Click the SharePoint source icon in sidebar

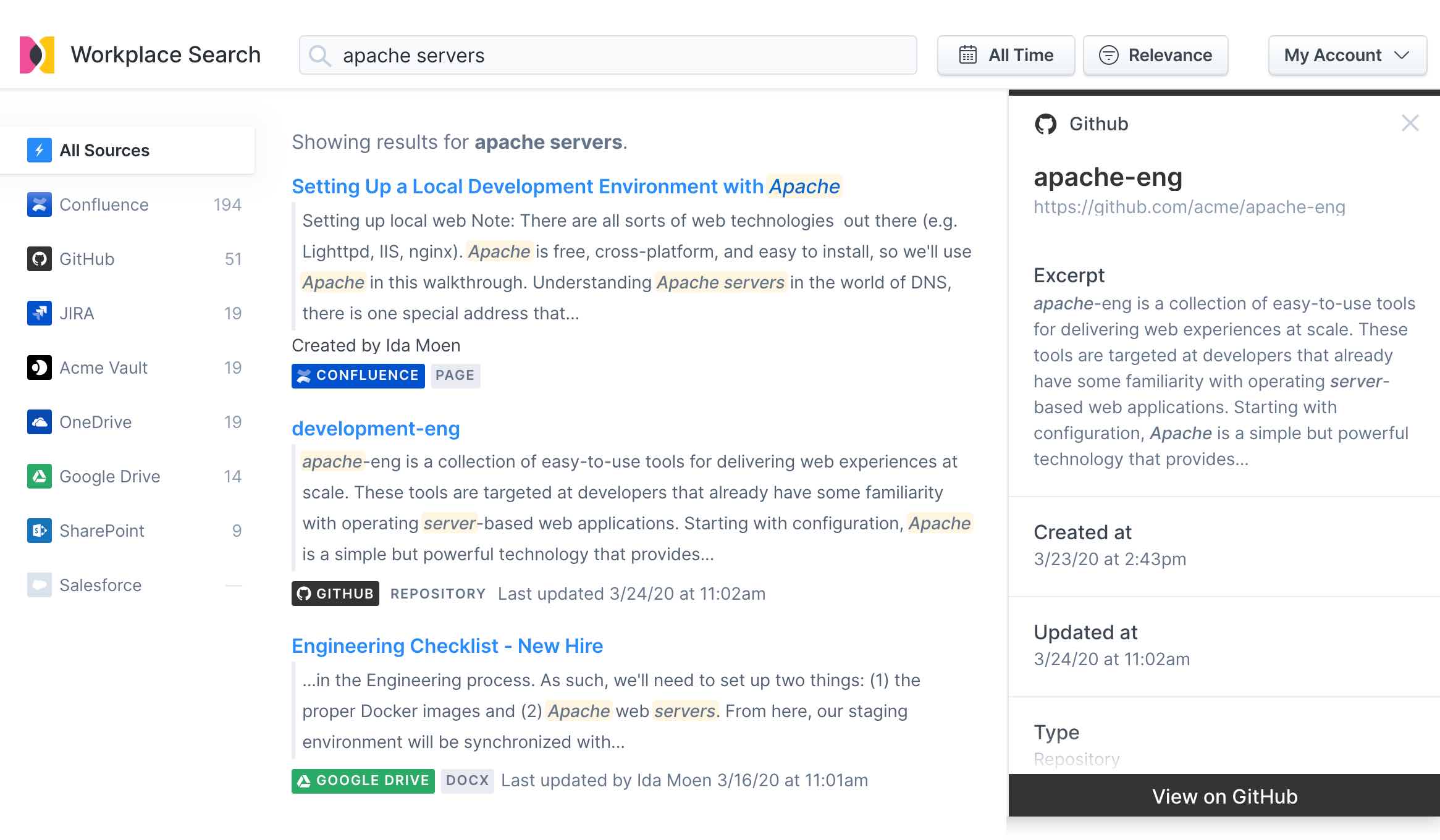[x=39, y=531]
